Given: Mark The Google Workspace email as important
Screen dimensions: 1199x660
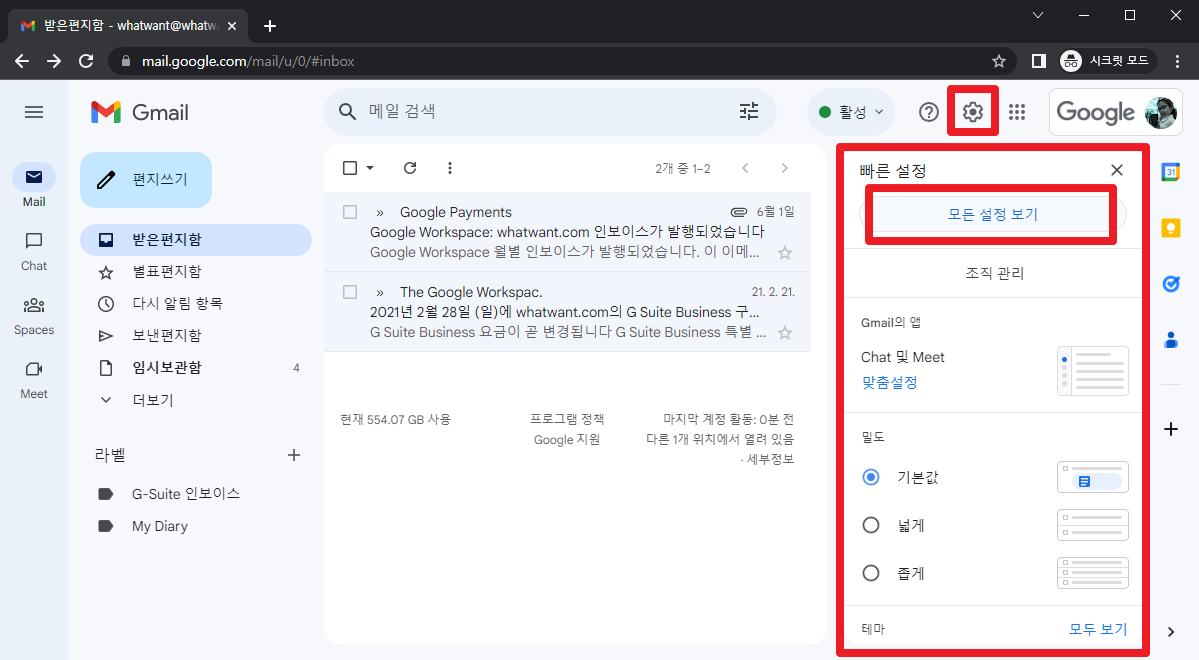Looking at the screenshot, I should pyautogui.click(x=379, y=293).
